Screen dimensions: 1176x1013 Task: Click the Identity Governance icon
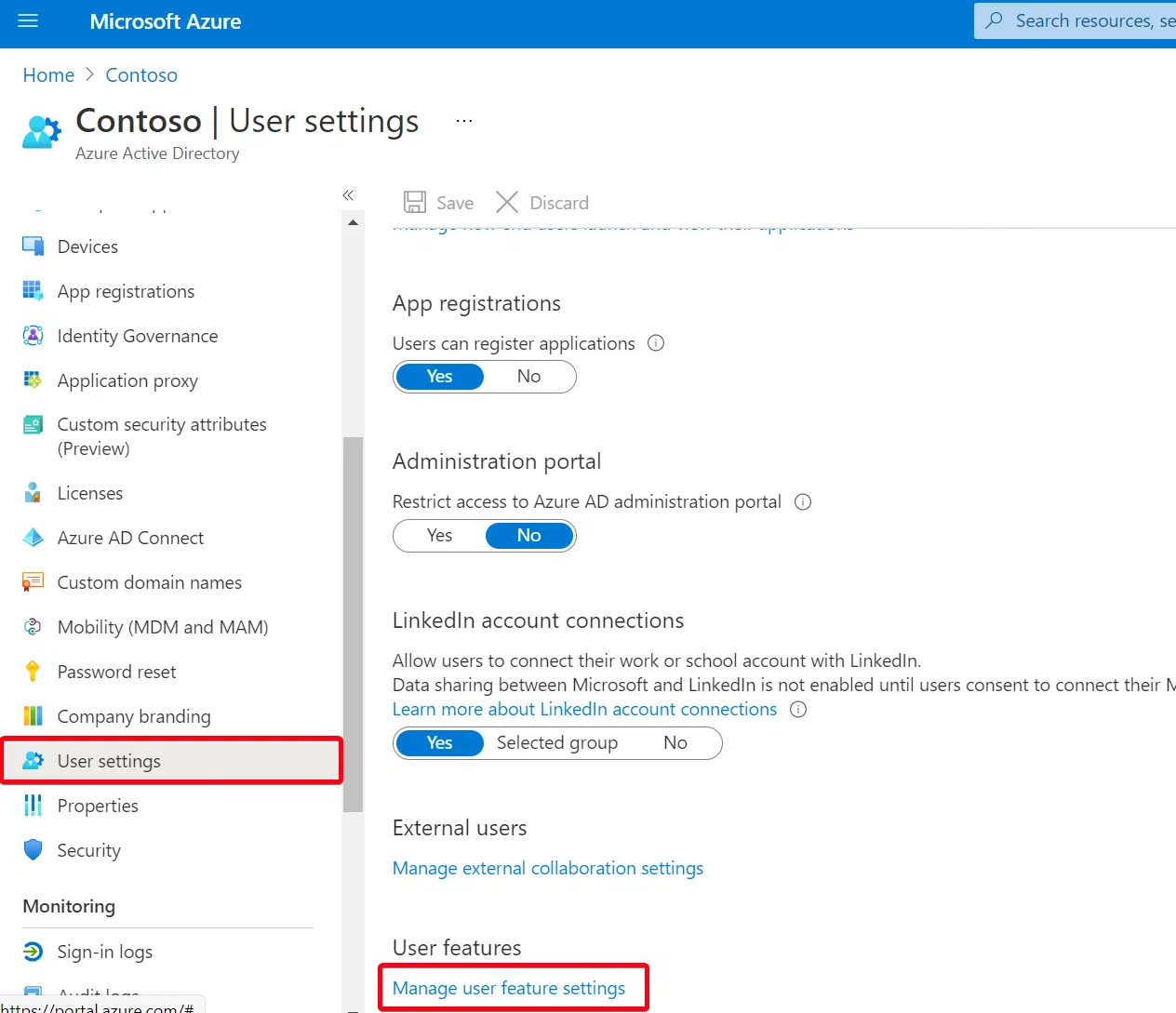(x=33, y=335)
